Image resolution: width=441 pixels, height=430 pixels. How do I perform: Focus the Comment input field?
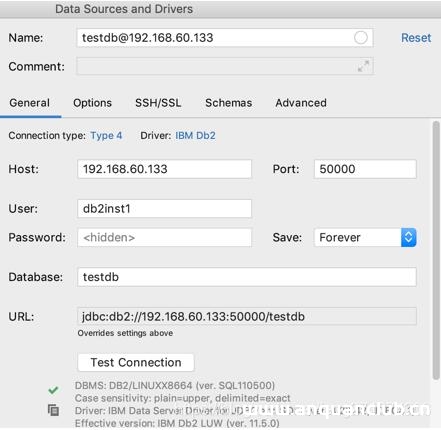click(224, 66)
